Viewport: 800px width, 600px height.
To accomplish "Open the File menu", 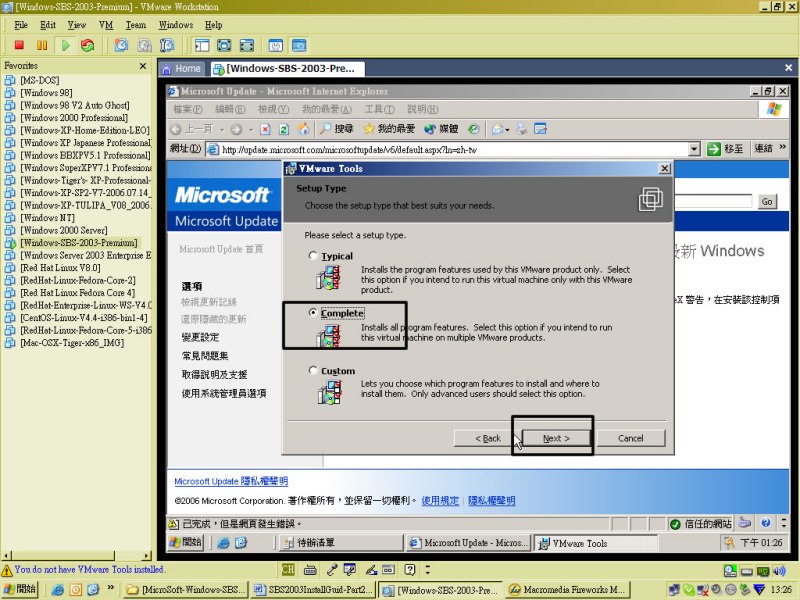I will (x=21, y=25).
